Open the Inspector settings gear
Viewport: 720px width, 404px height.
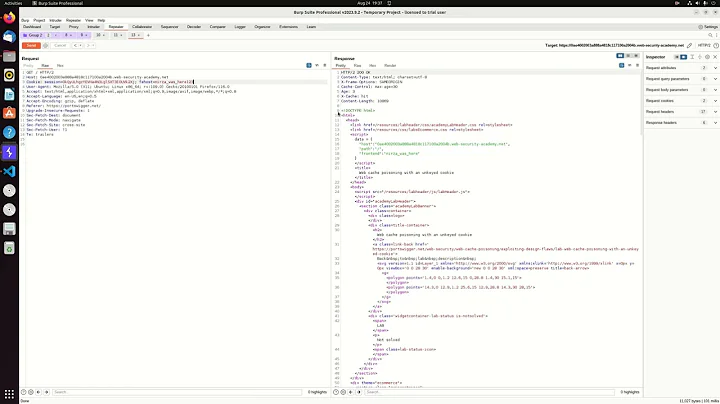(708, 57)
